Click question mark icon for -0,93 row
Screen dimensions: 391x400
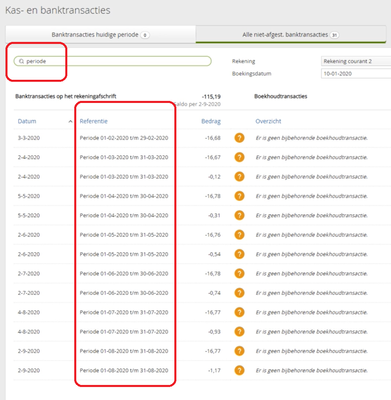tap(239, 332)
